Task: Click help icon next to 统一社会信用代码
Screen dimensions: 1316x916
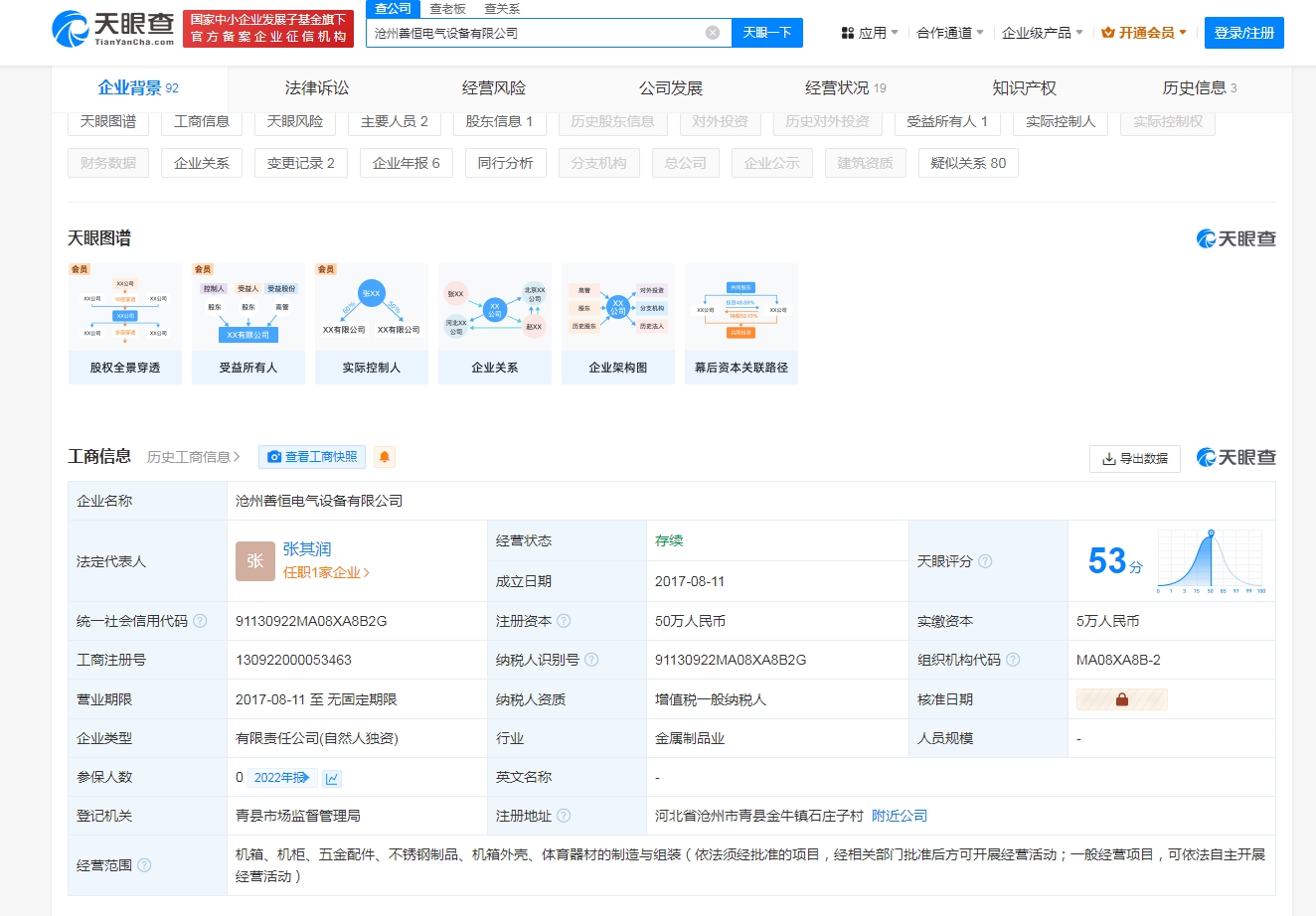Action: [x=200, y=621]
